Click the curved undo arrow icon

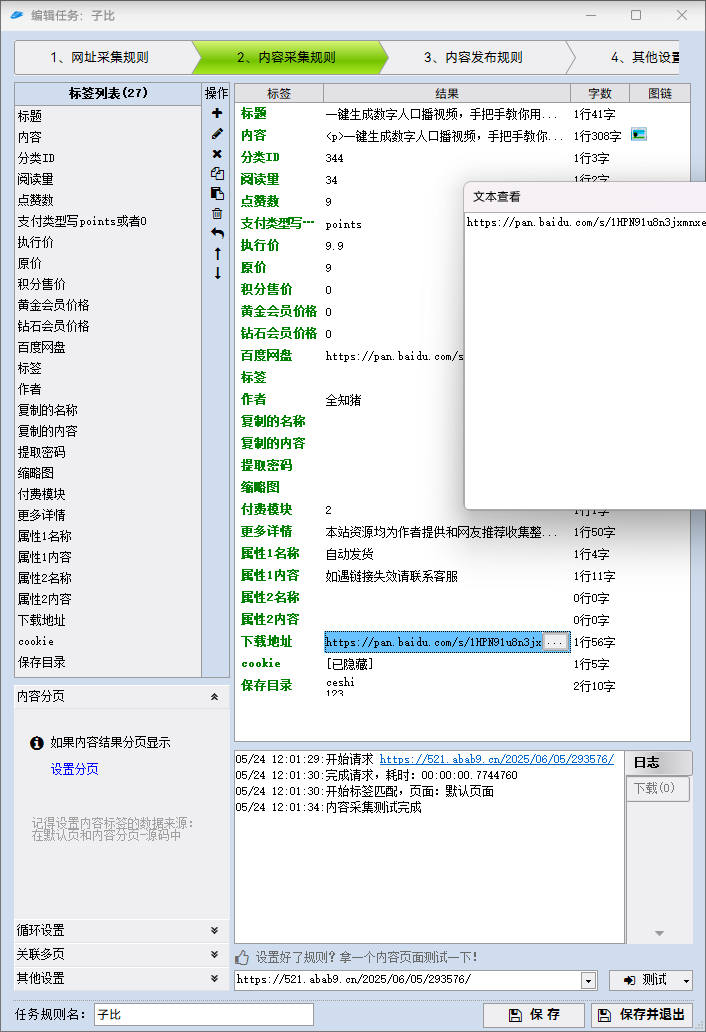pos(217,233)
